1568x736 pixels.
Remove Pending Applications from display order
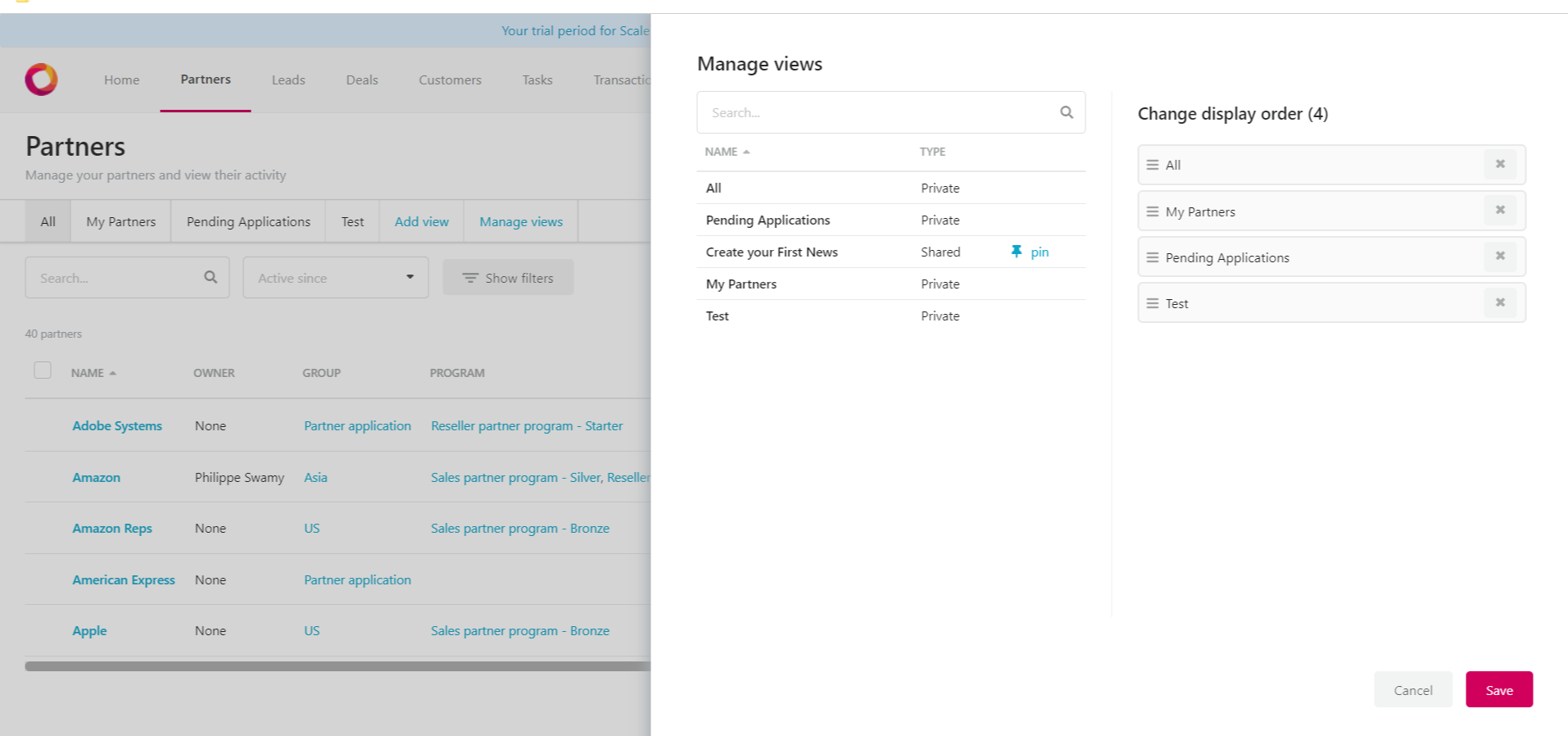[1500, 256]
